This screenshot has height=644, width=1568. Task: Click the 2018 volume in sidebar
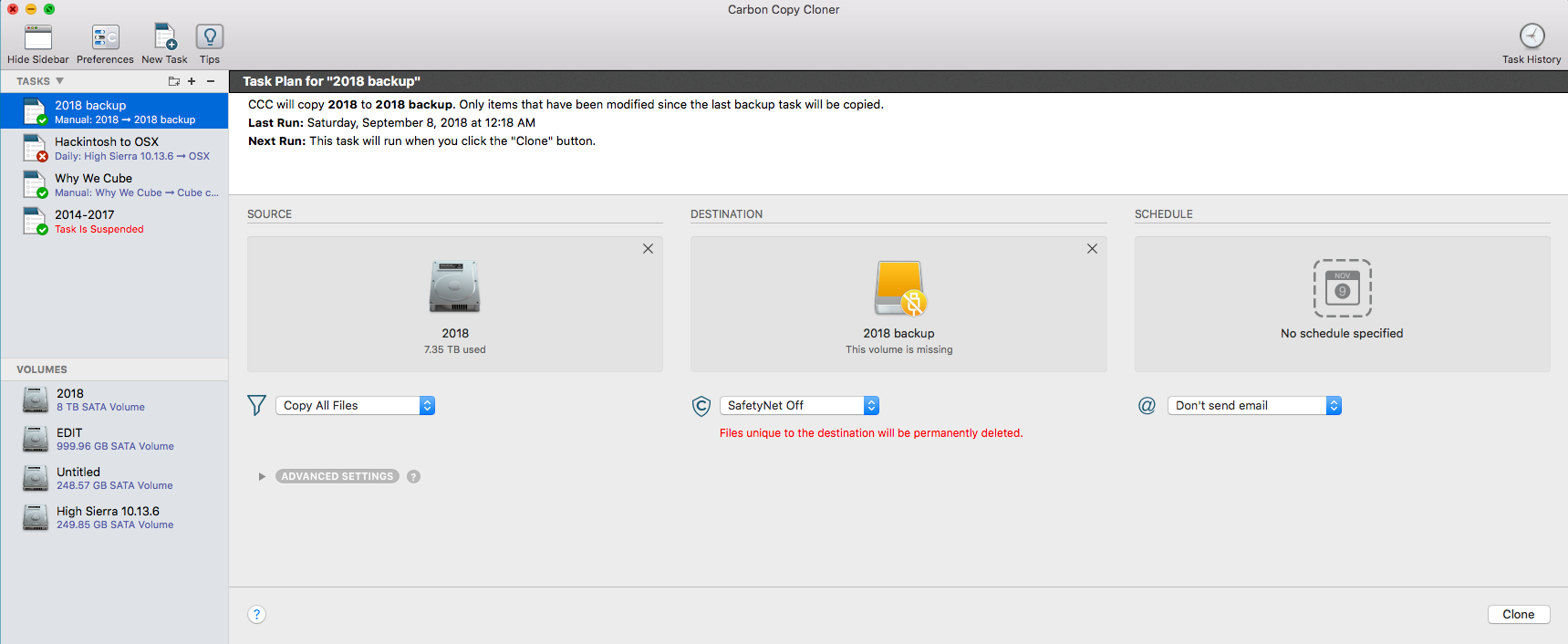[114, 400]
